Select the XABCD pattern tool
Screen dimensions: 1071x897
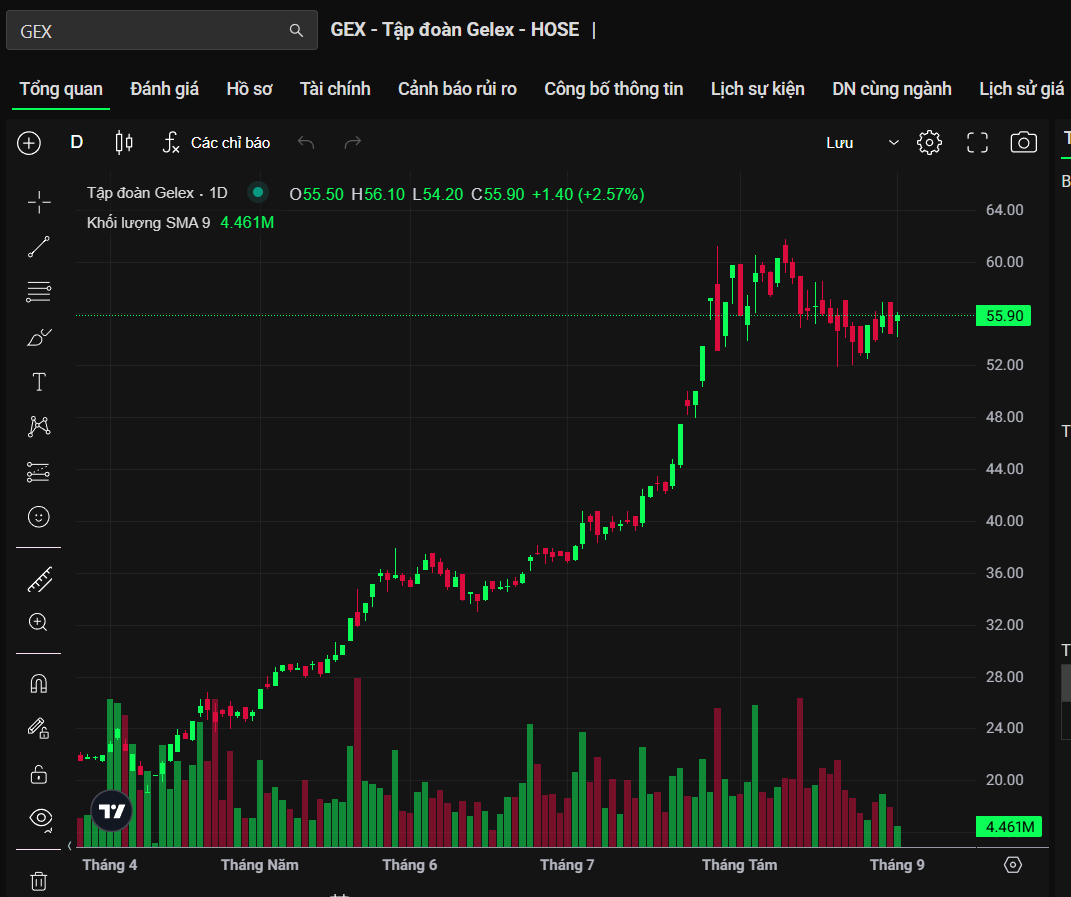(x=39, y=426)
